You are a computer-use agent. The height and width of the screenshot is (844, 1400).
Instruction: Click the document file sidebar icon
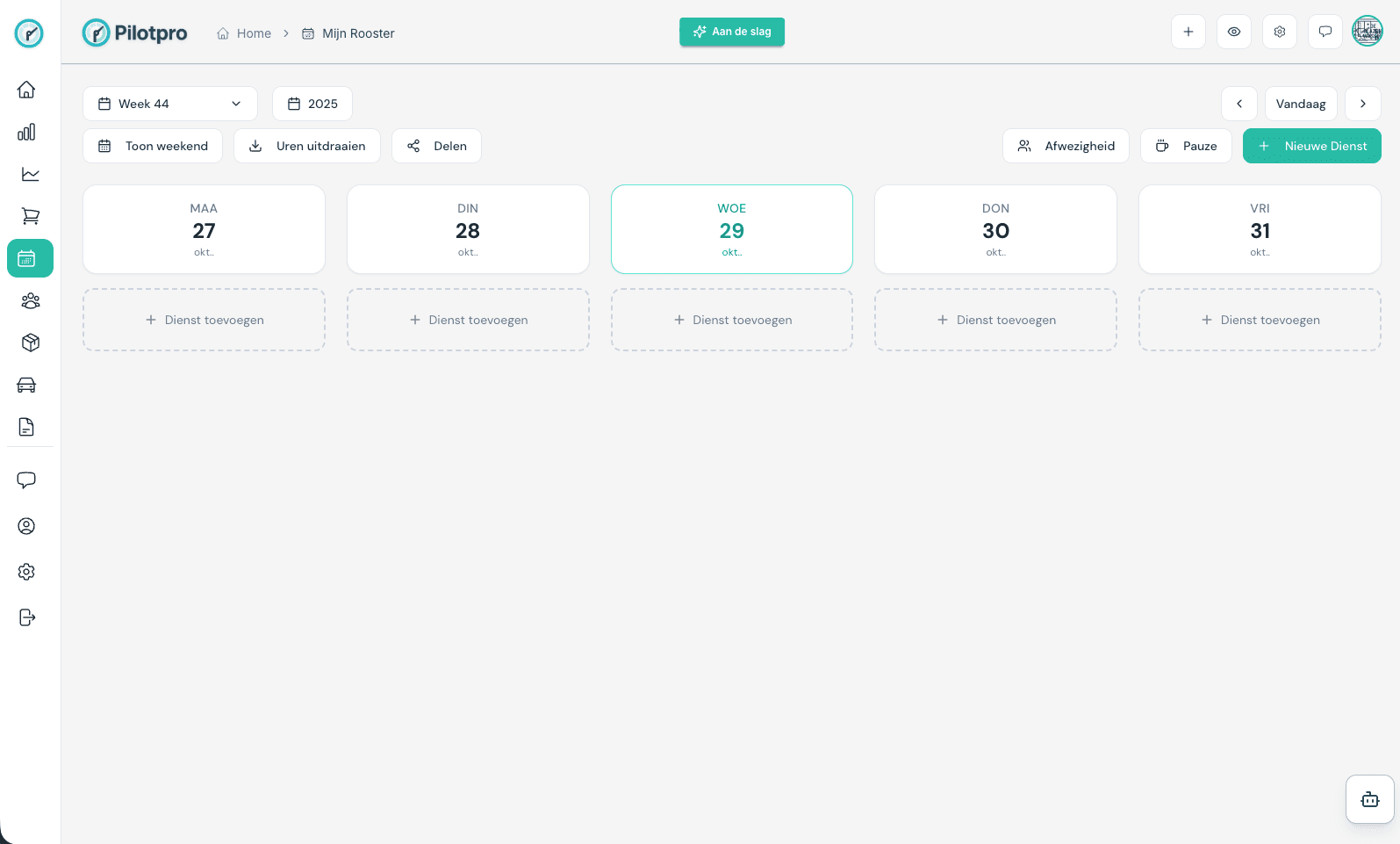[27, 427]
